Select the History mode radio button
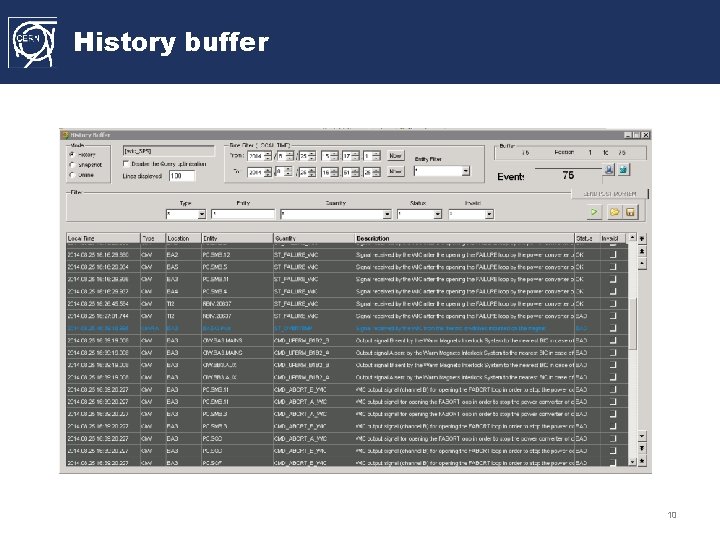This screenshot has width=720, height=540. tap(72, 155)
